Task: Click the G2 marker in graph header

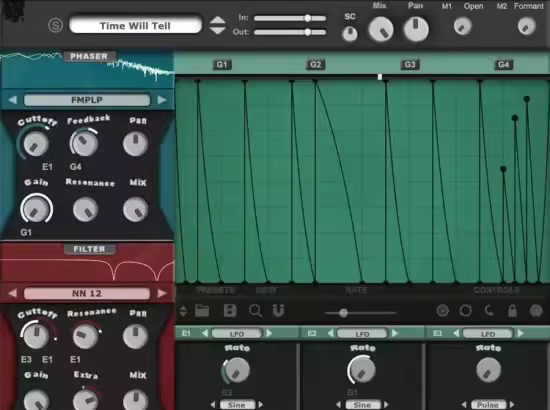Action: (315, 65)
